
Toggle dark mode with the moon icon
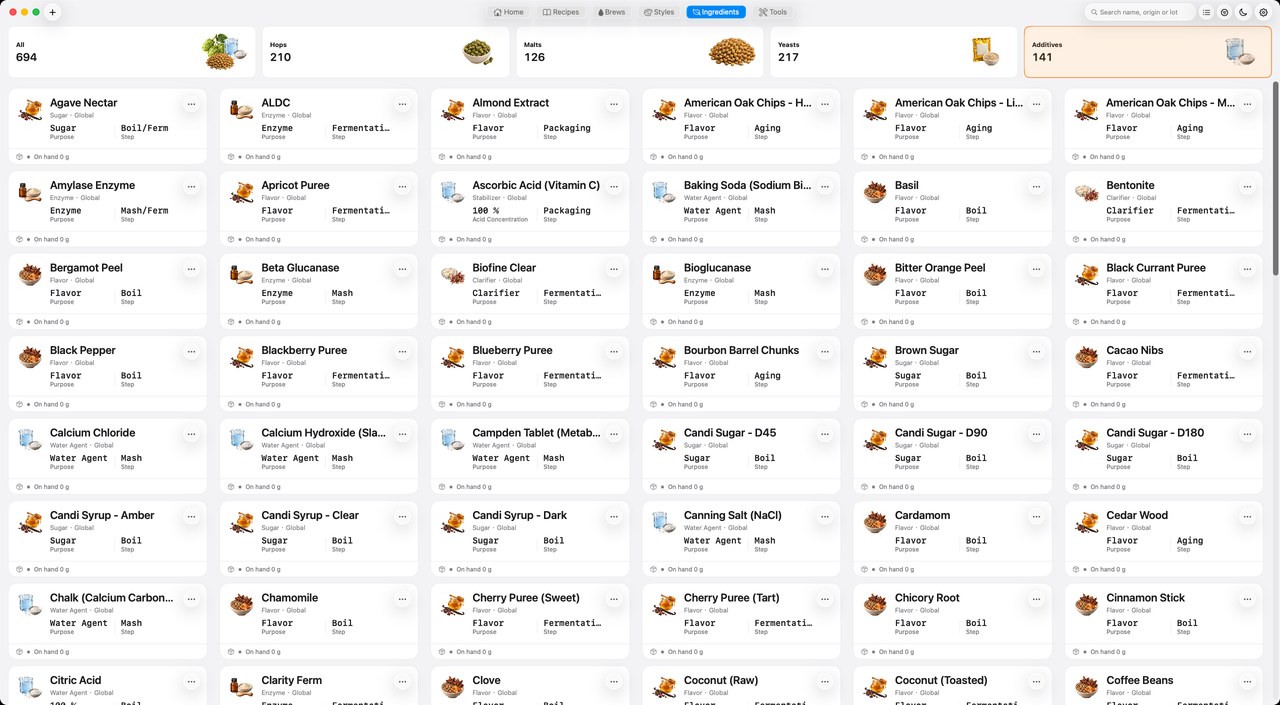coord(1243,12)
